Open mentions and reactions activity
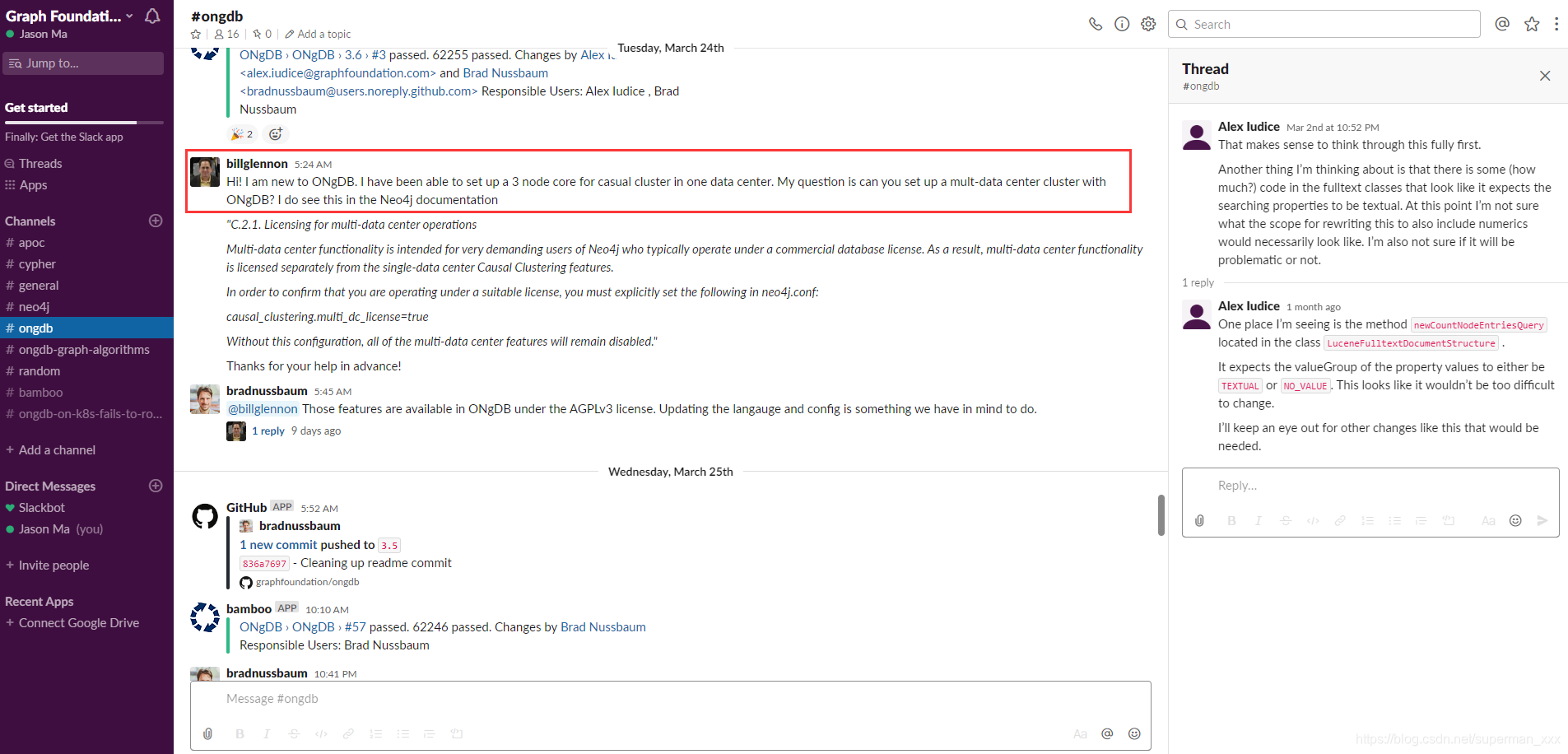Image resolution: width=1568 pixels, height=754 pixels. click(x=1502, y=24)
